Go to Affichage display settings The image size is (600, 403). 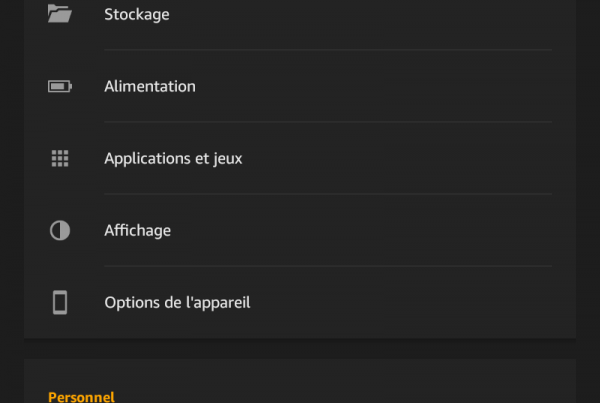coord(300,230)
